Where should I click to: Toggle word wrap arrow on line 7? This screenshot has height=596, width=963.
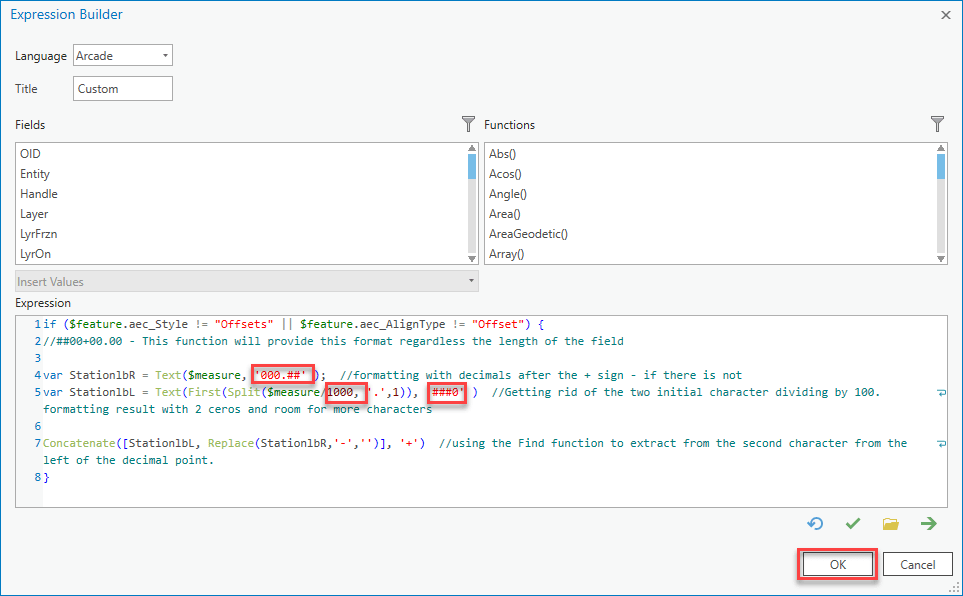pyautogui.click(x=940, y=444)
